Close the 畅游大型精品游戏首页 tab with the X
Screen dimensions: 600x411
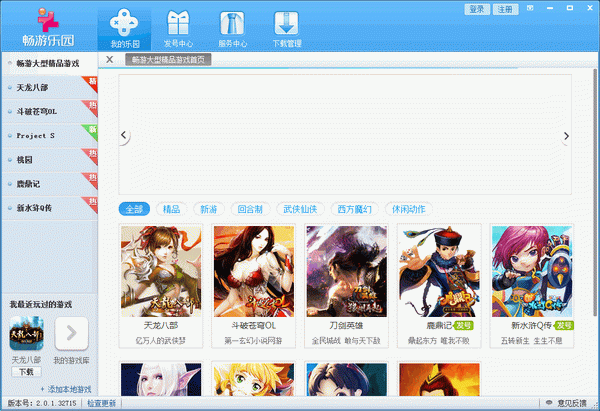coord(110,59)
